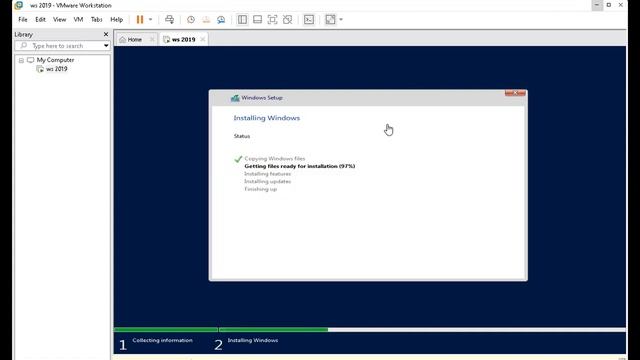Click the Windows Setup title icon
Screen dimensions: 640x360
tap(235, 98)
